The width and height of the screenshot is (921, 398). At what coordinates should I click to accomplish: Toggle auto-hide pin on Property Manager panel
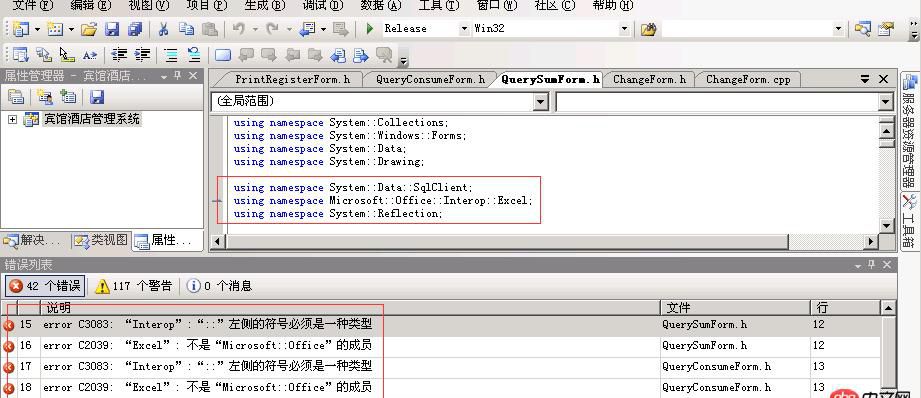(x=178, y=76)
